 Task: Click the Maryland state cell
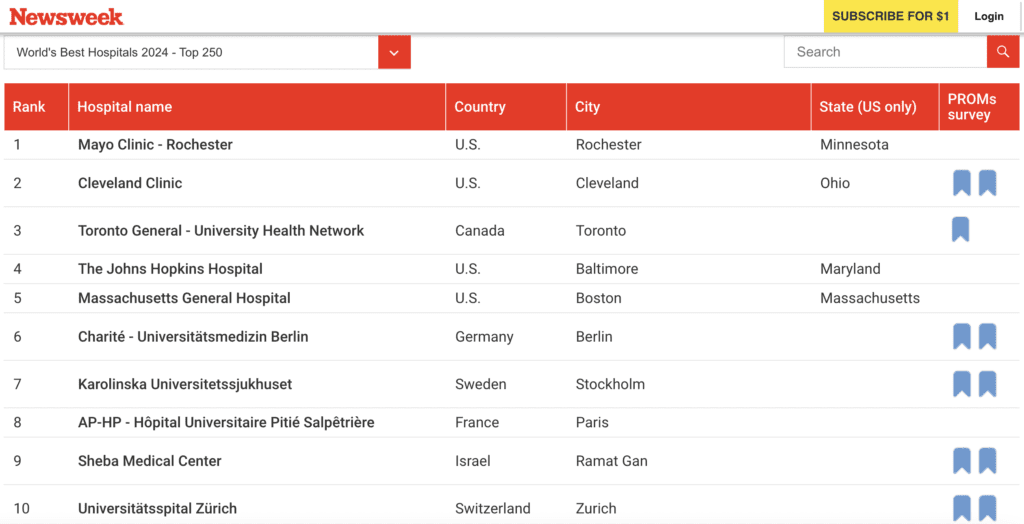[x=850, y=269]
